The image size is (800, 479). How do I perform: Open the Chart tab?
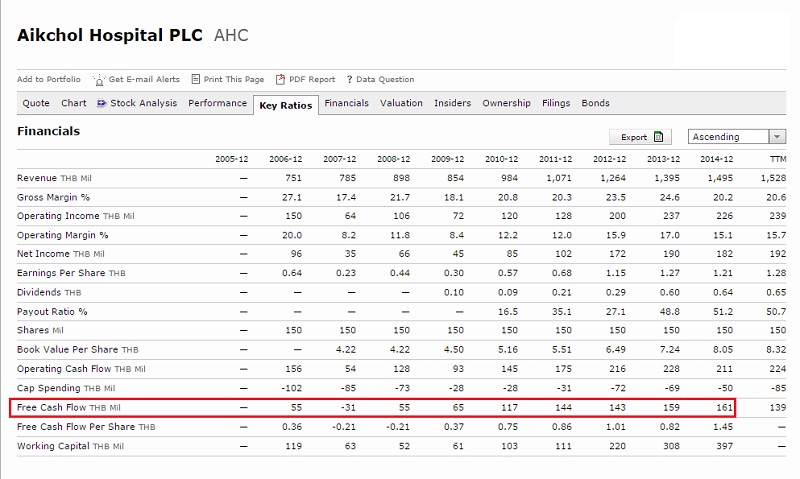[74, 103]
